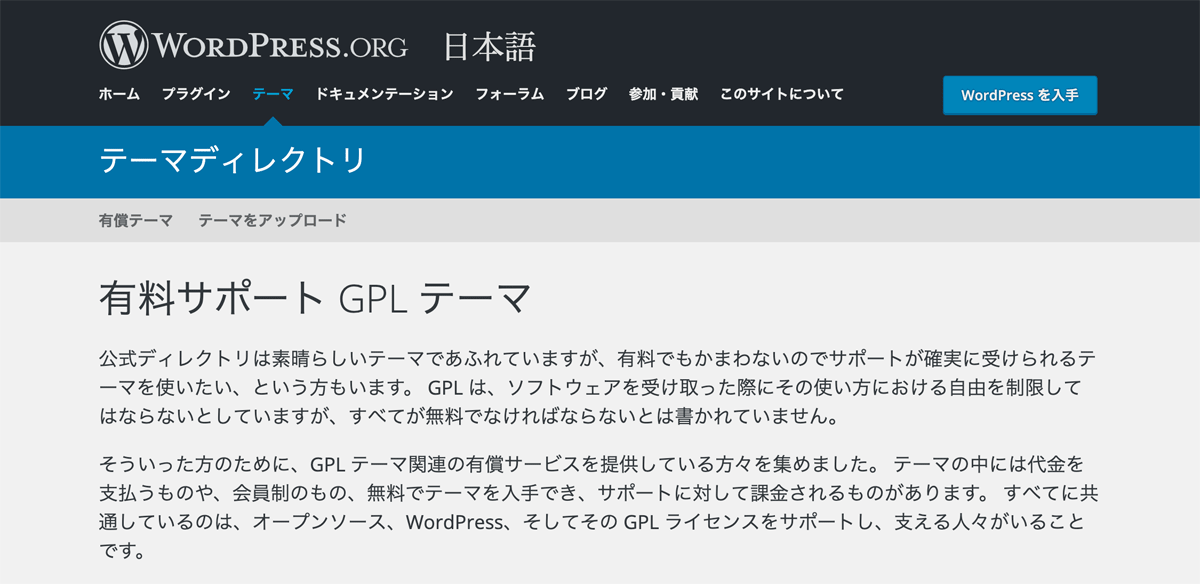
Task: Click the 日本語 site title text
Action: click(x=490, y=46)
